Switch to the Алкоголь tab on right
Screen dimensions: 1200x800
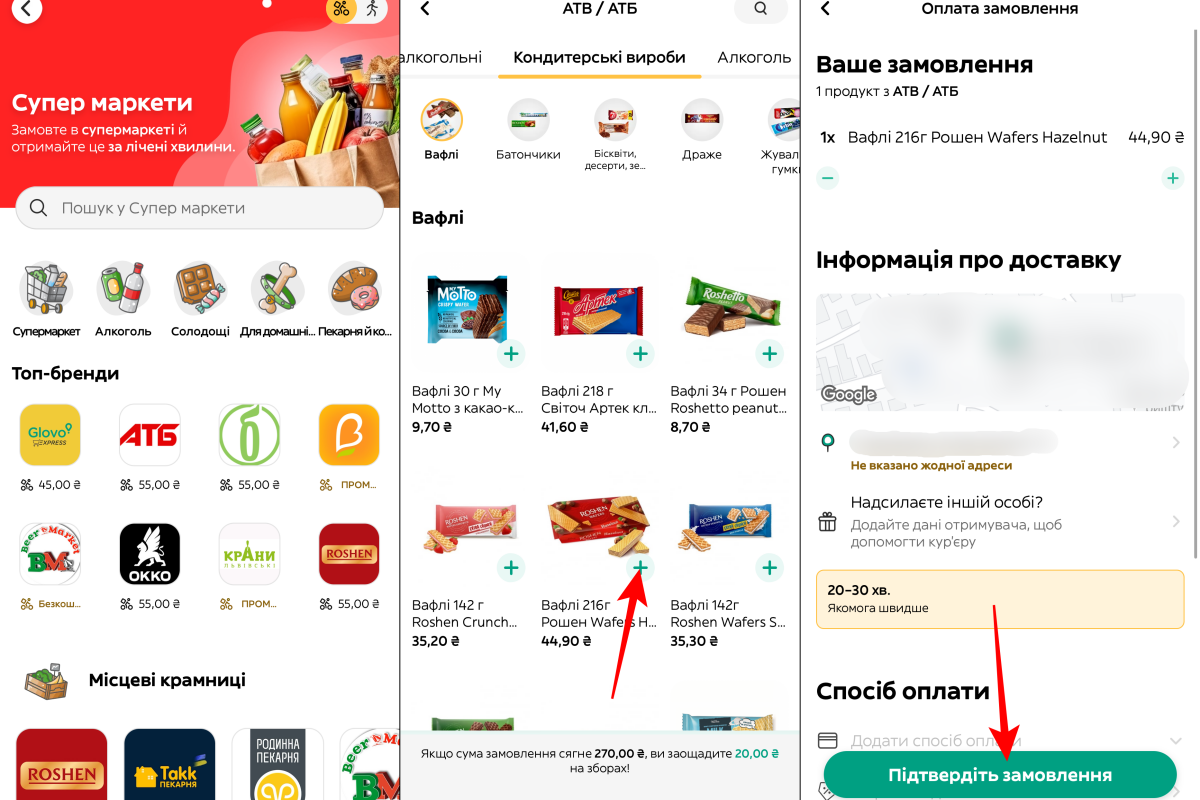[x=754, y=57]
